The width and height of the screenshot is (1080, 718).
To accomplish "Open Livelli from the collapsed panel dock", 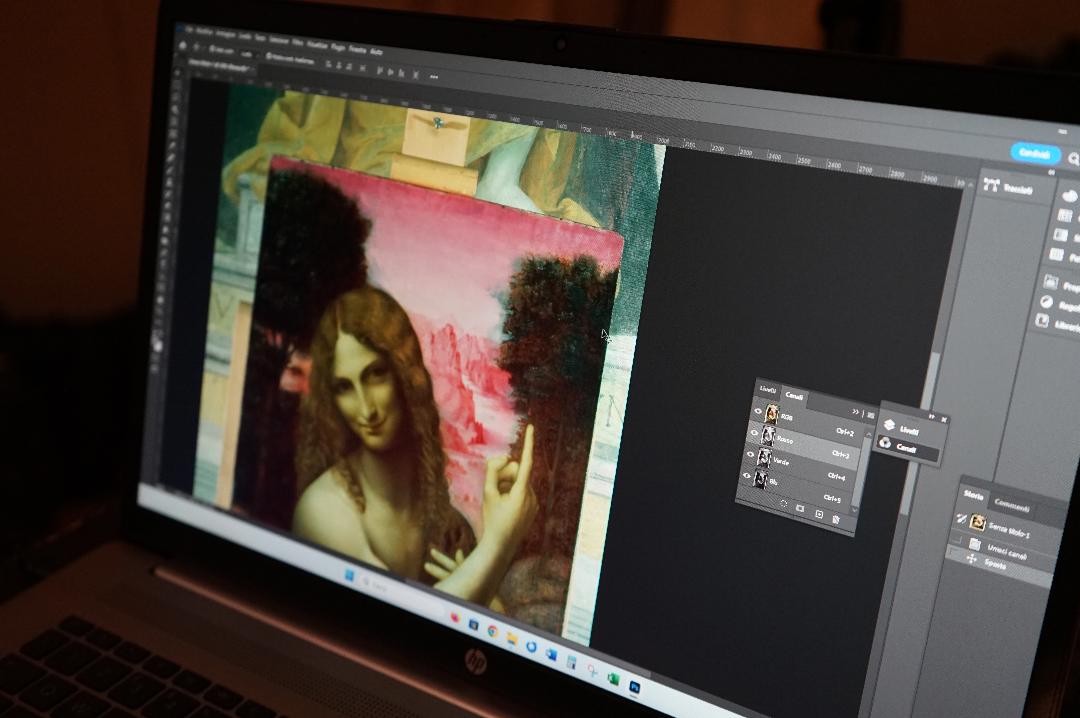I will click(x=901, y=428).
